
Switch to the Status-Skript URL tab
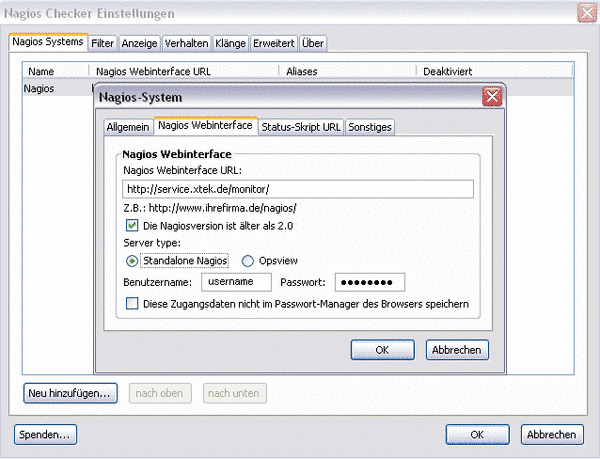[300, 127]
